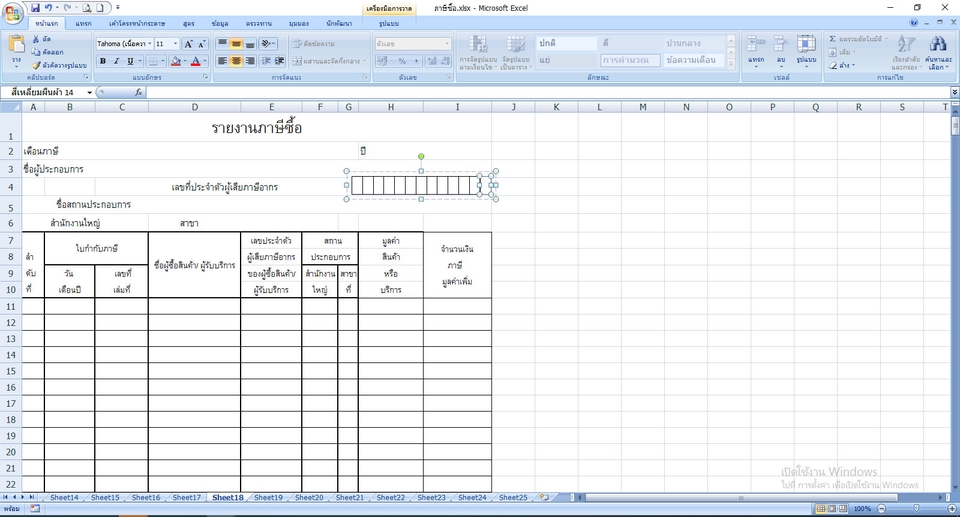The height and width of the screenshot is (517, 960).
Task: Toggle Italic formatting
Action: coord(116,61)
